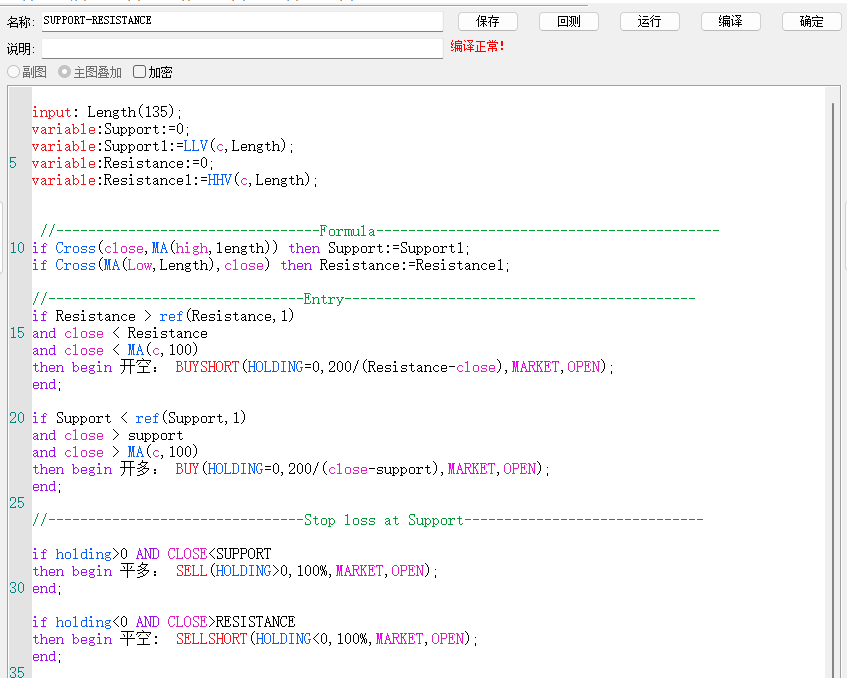847x678 pixels.
Task: Click the 'and close < MA(c,100)' line
Action: [115, 350]
